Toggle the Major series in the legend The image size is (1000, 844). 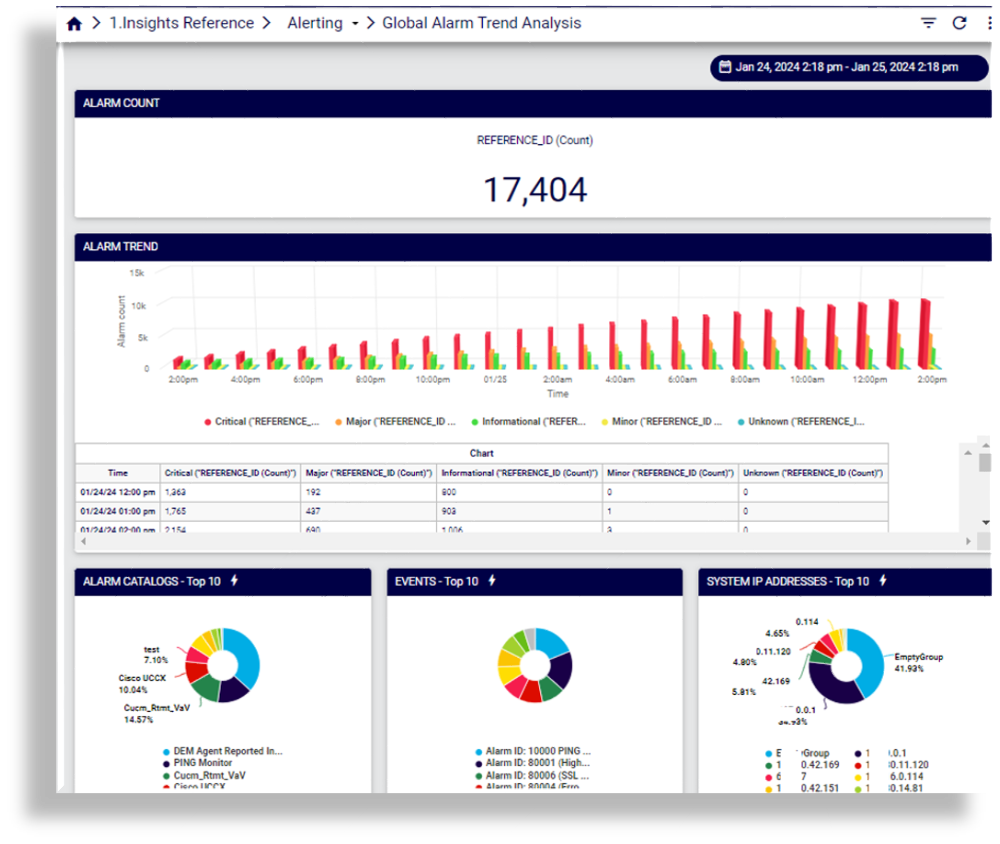[x=398, y=422]
